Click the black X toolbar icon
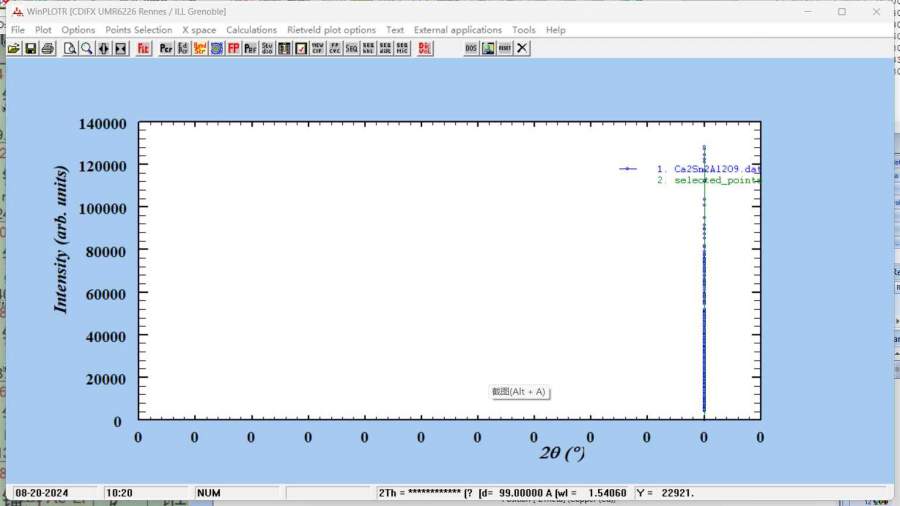Viewport: 900px width, 506px height. point(522,48)
